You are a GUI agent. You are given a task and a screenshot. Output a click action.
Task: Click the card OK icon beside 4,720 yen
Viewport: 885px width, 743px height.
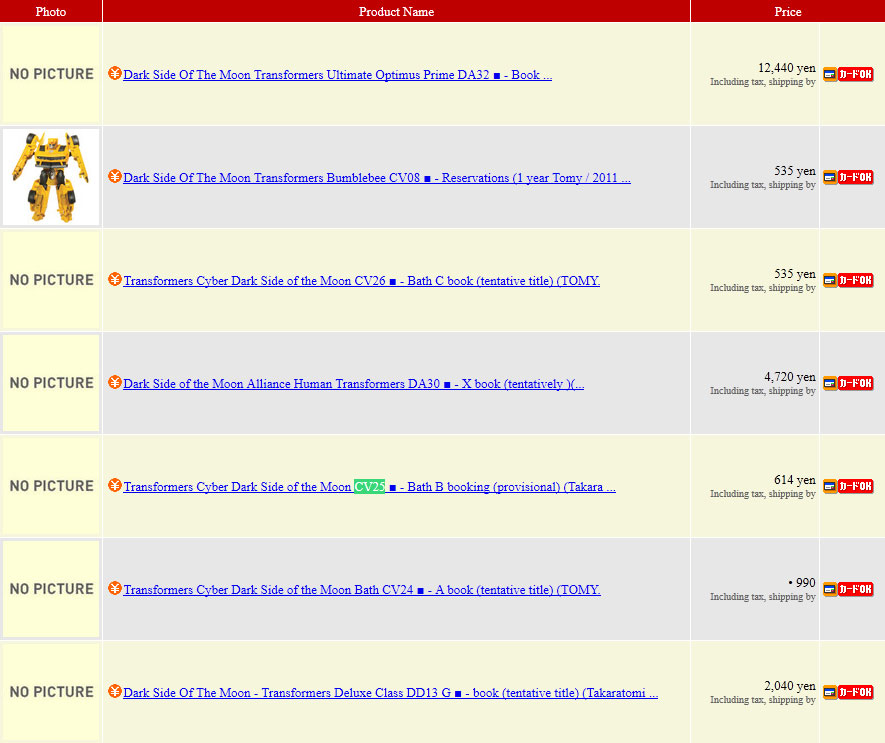(848, 383)
